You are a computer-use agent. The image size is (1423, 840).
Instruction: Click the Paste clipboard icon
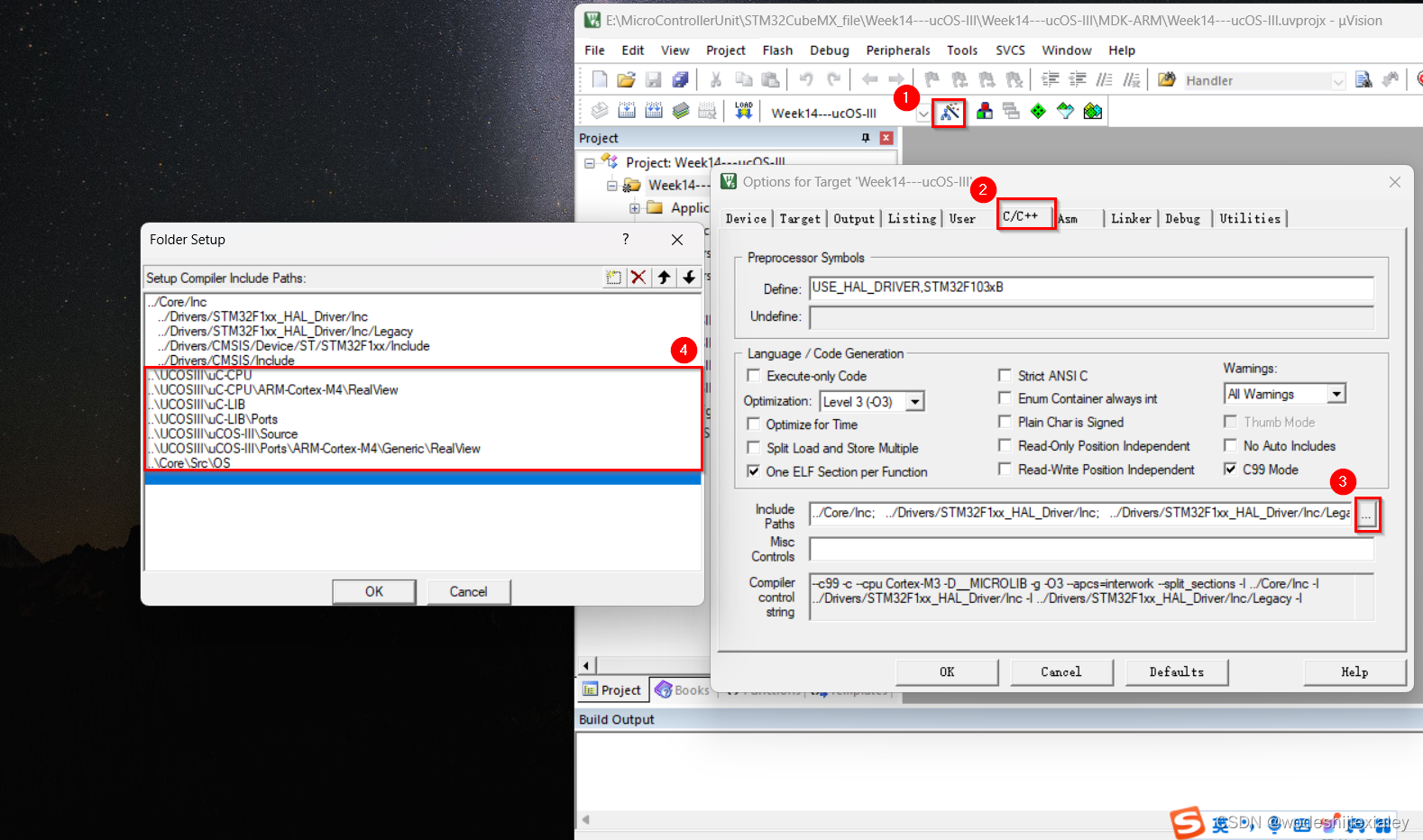[x=770, y=79]
